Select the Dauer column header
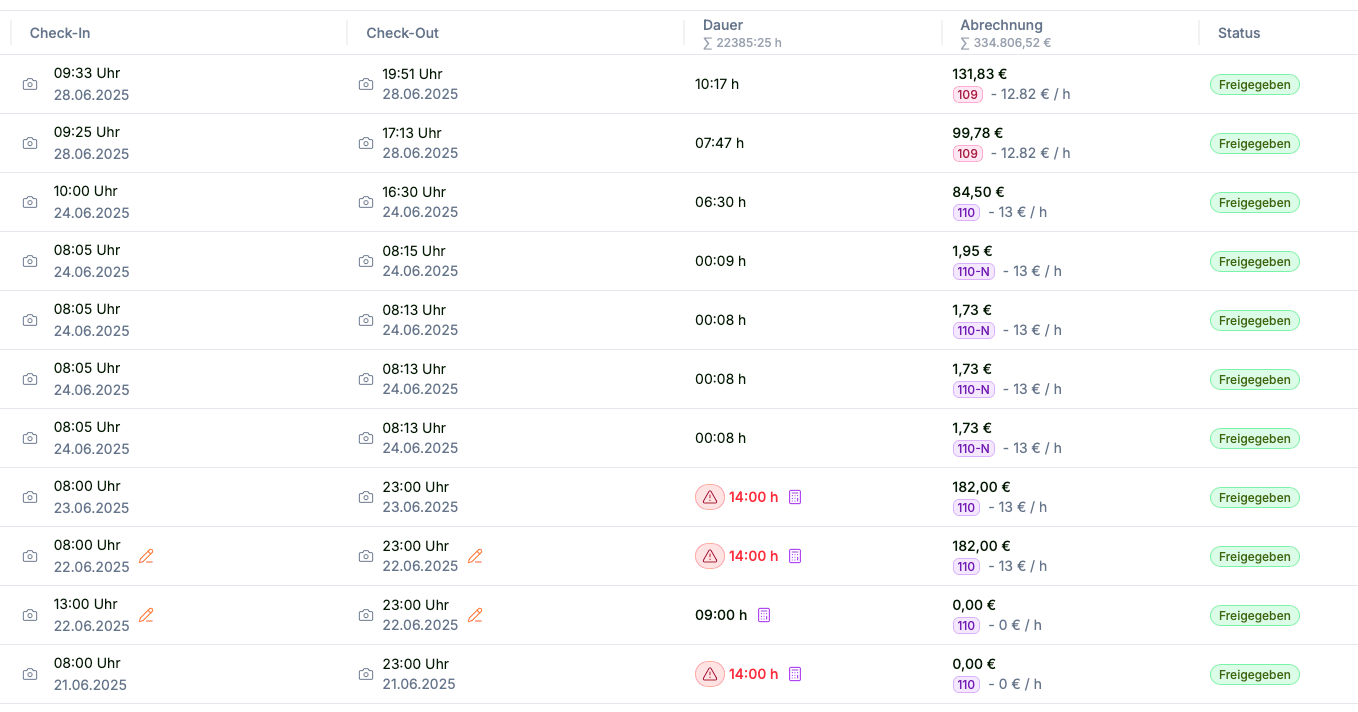Viewport: 1358px width, 712px height. (723, 25)
